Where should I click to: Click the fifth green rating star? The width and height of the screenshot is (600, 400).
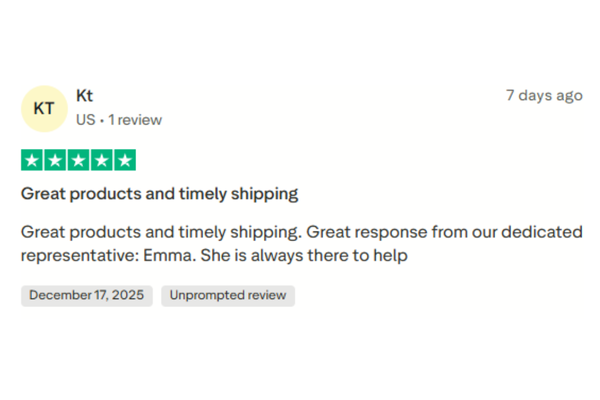pyautogui.click(x=124, y=160)
